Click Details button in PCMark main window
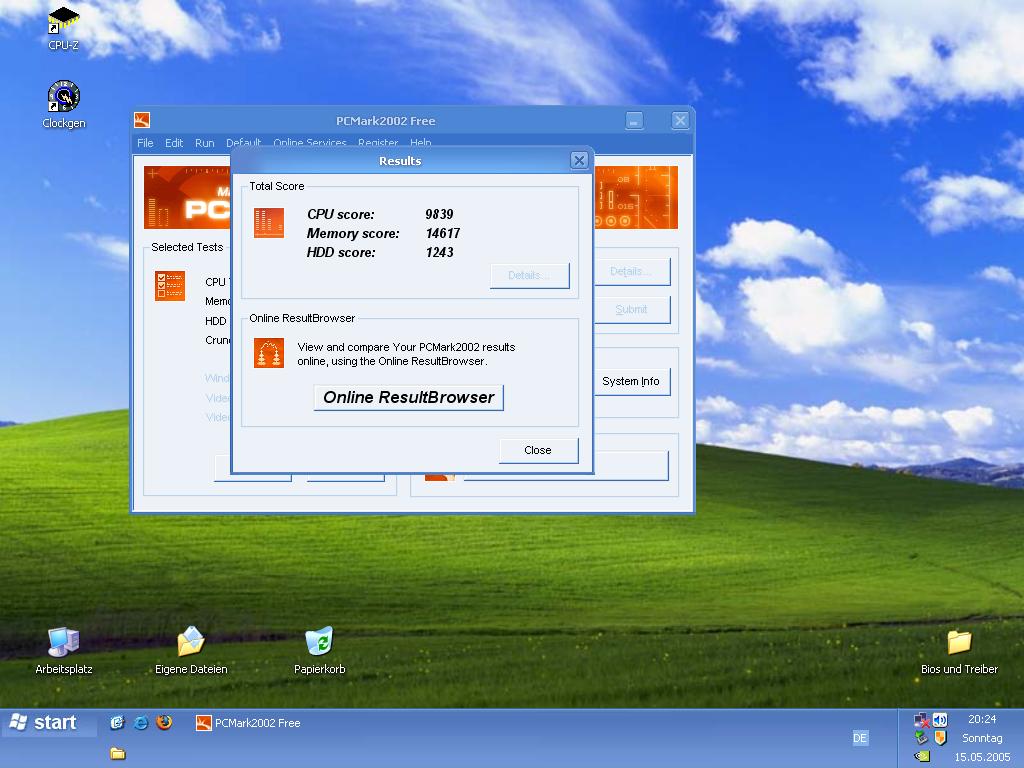 point(631,271)
